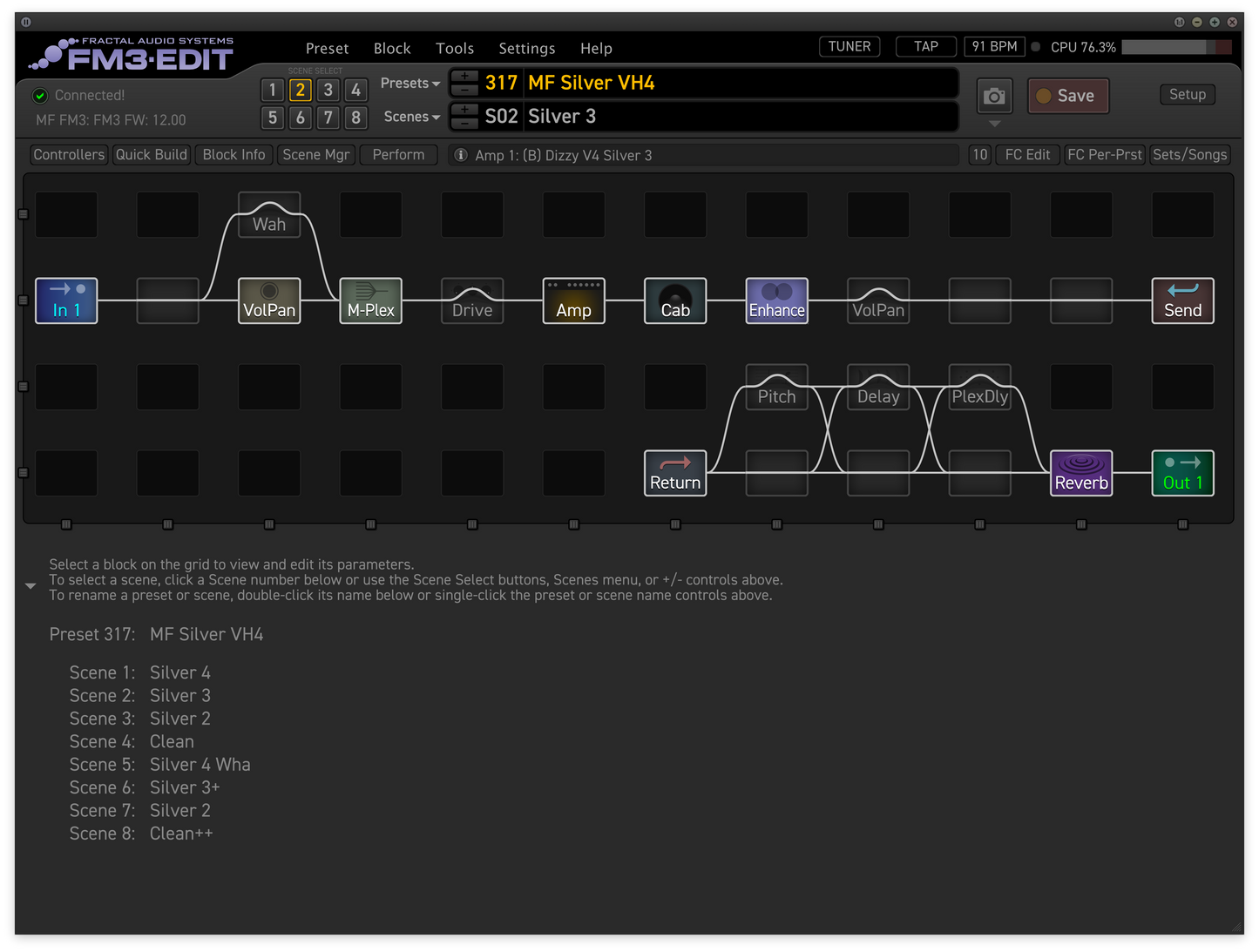Select the Wah block

pos(269,215)
